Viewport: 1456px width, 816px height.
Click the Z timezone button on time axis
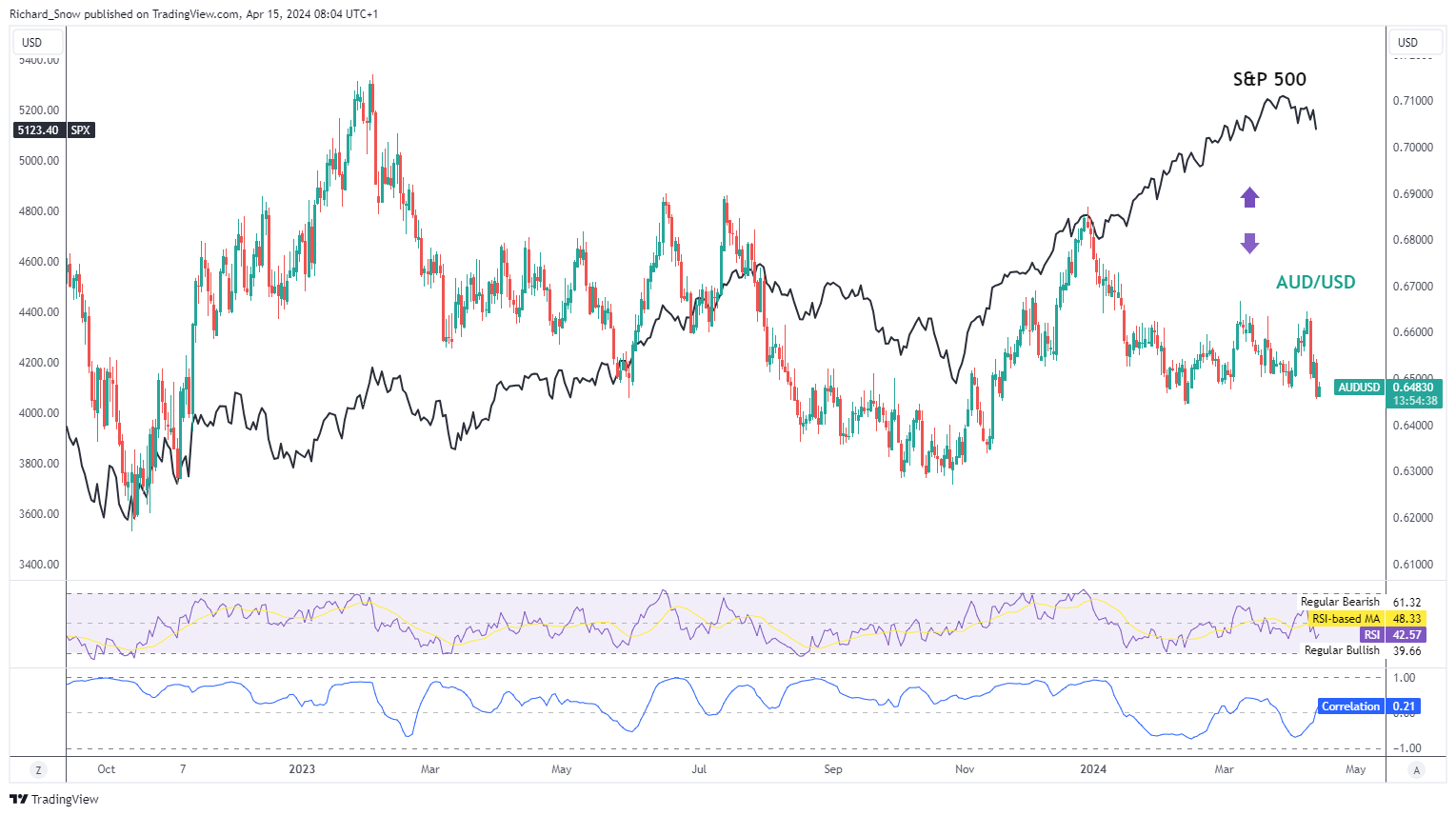38,769
